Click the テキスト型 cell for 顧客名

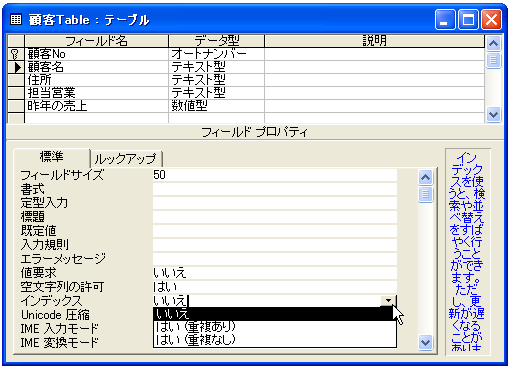point(217,67)
